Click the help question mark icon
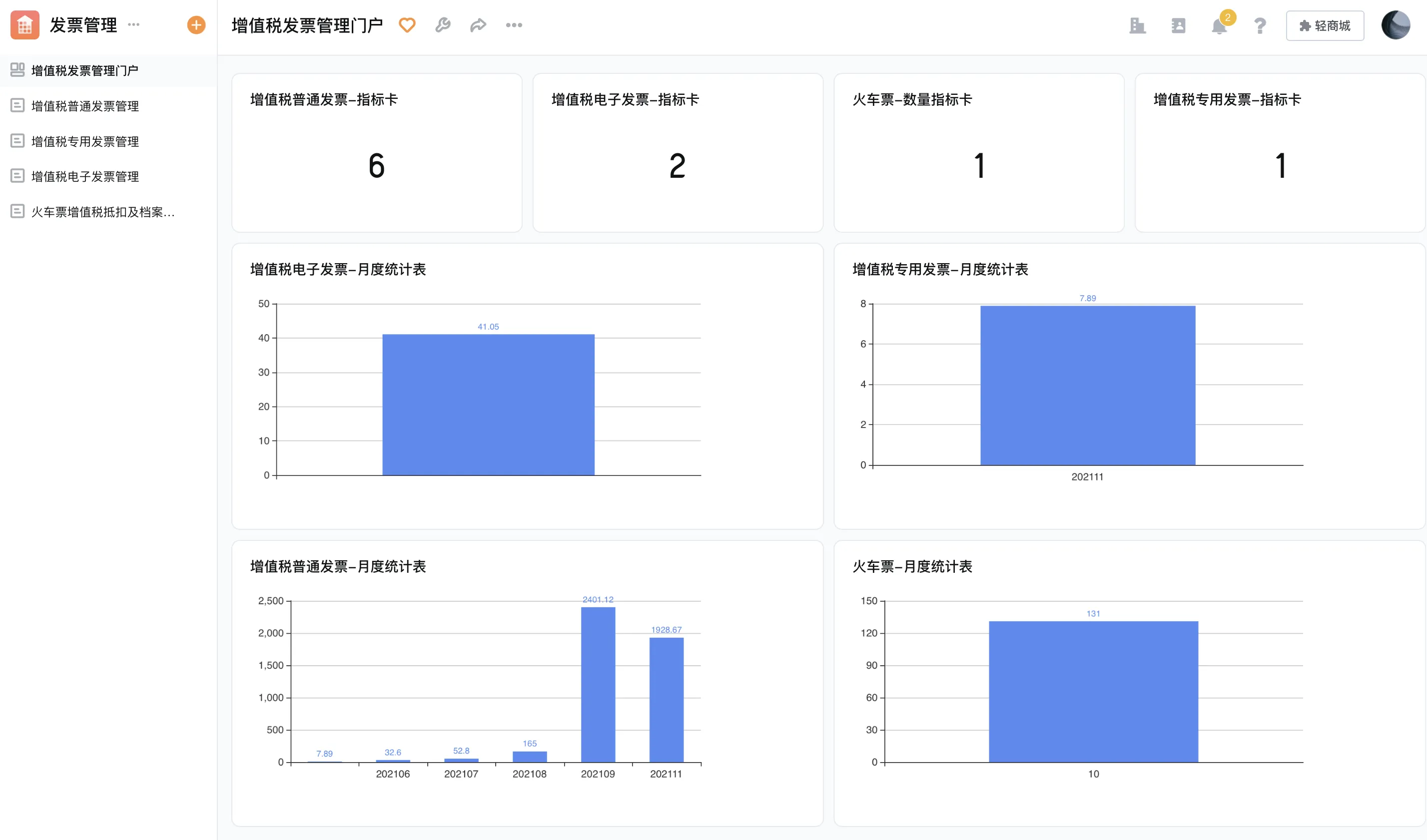The width and height of the screenshot is (1427, 840). pos(1260,26)
